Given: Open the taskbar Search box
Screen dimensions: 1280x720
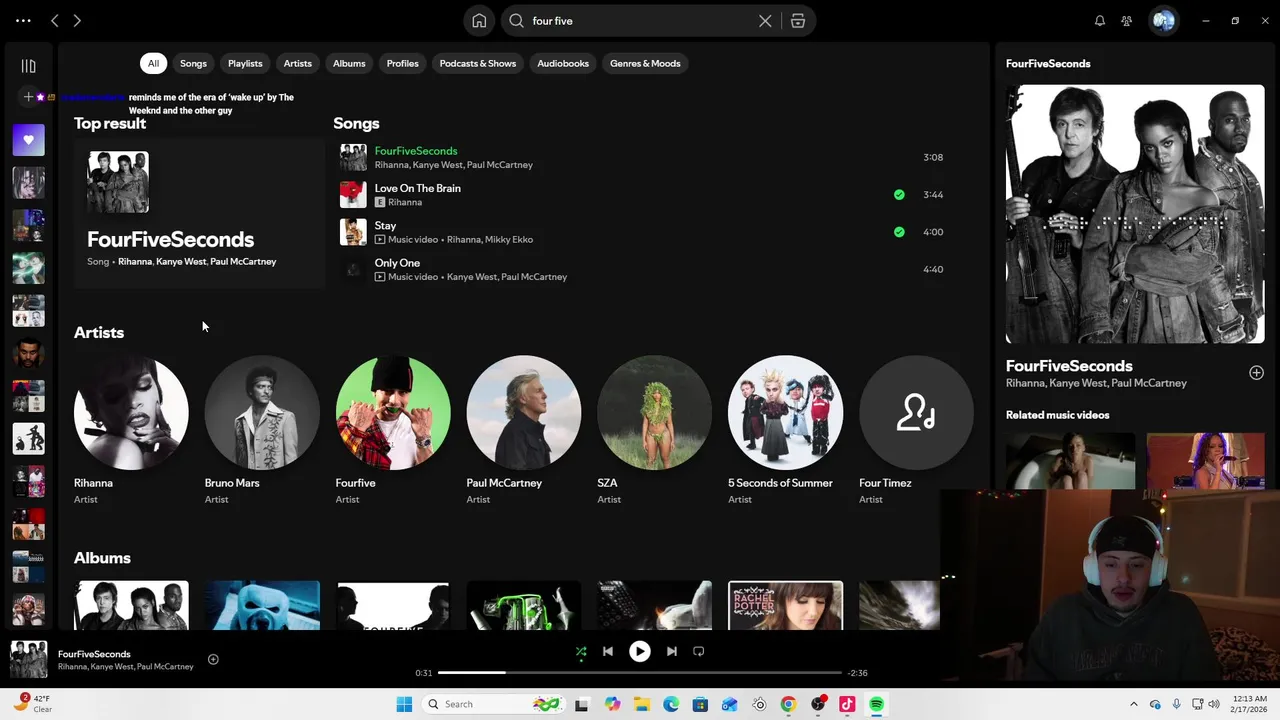Looking at the screenshot, I should 493,704.
